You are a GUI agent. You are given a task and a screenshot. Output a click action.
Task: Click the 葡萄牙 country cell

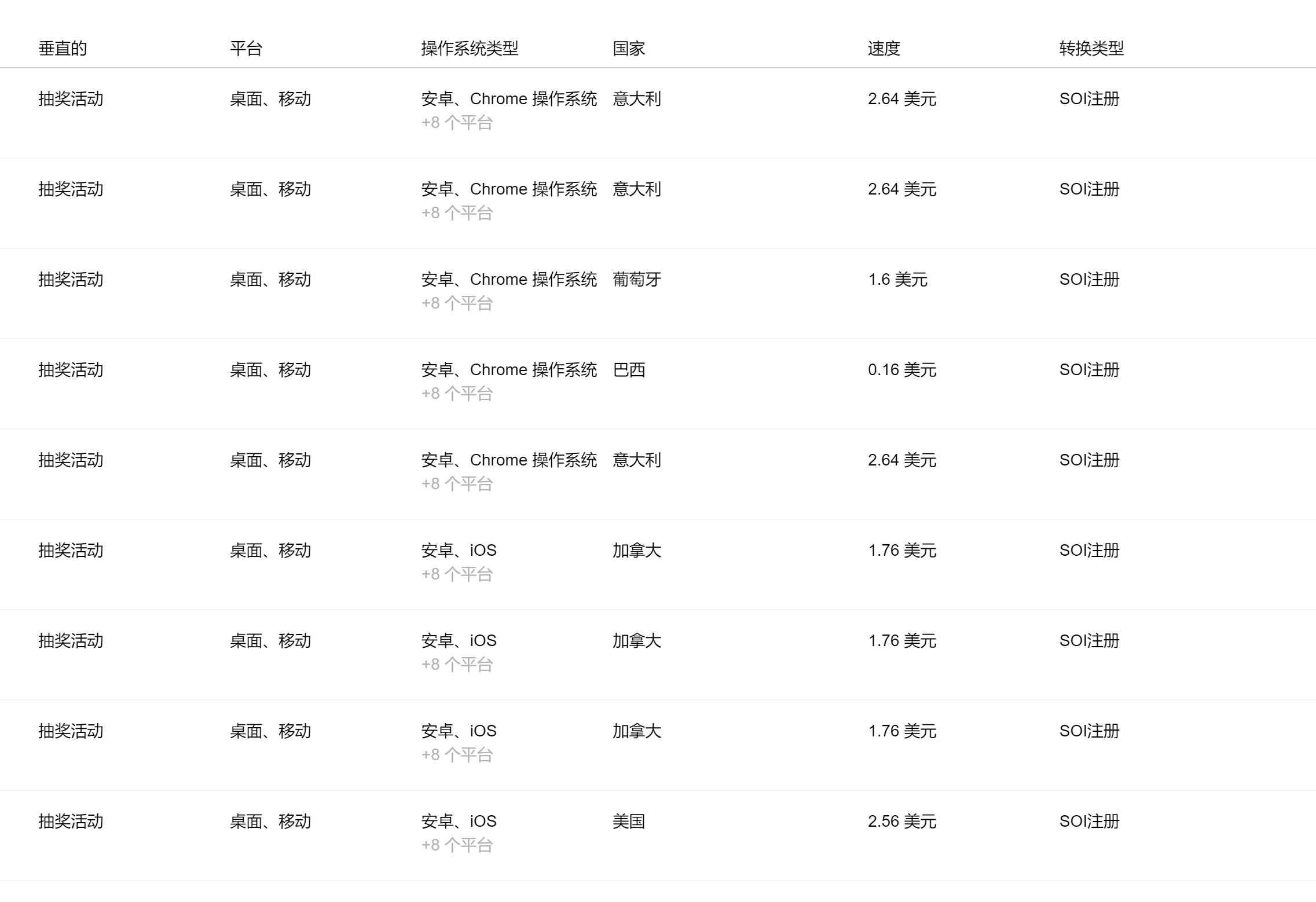coord(637,280)
